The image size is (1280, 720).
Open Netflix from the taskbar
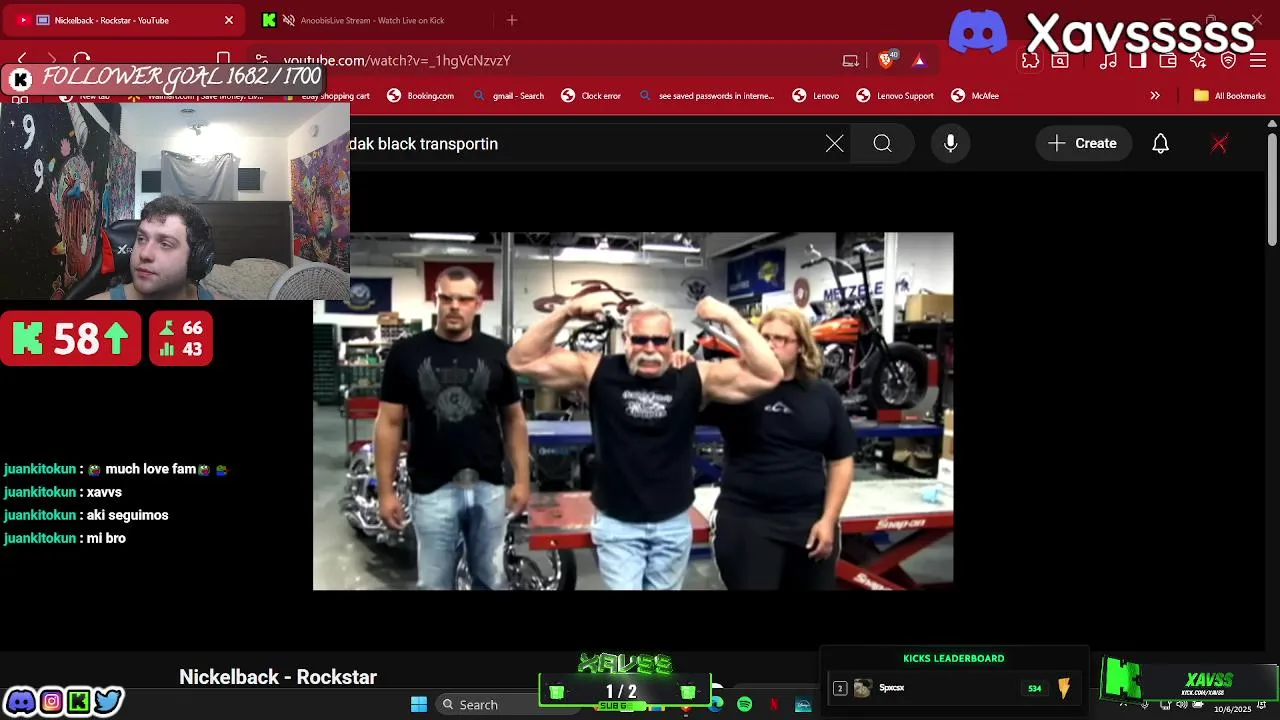click(774, 704)
